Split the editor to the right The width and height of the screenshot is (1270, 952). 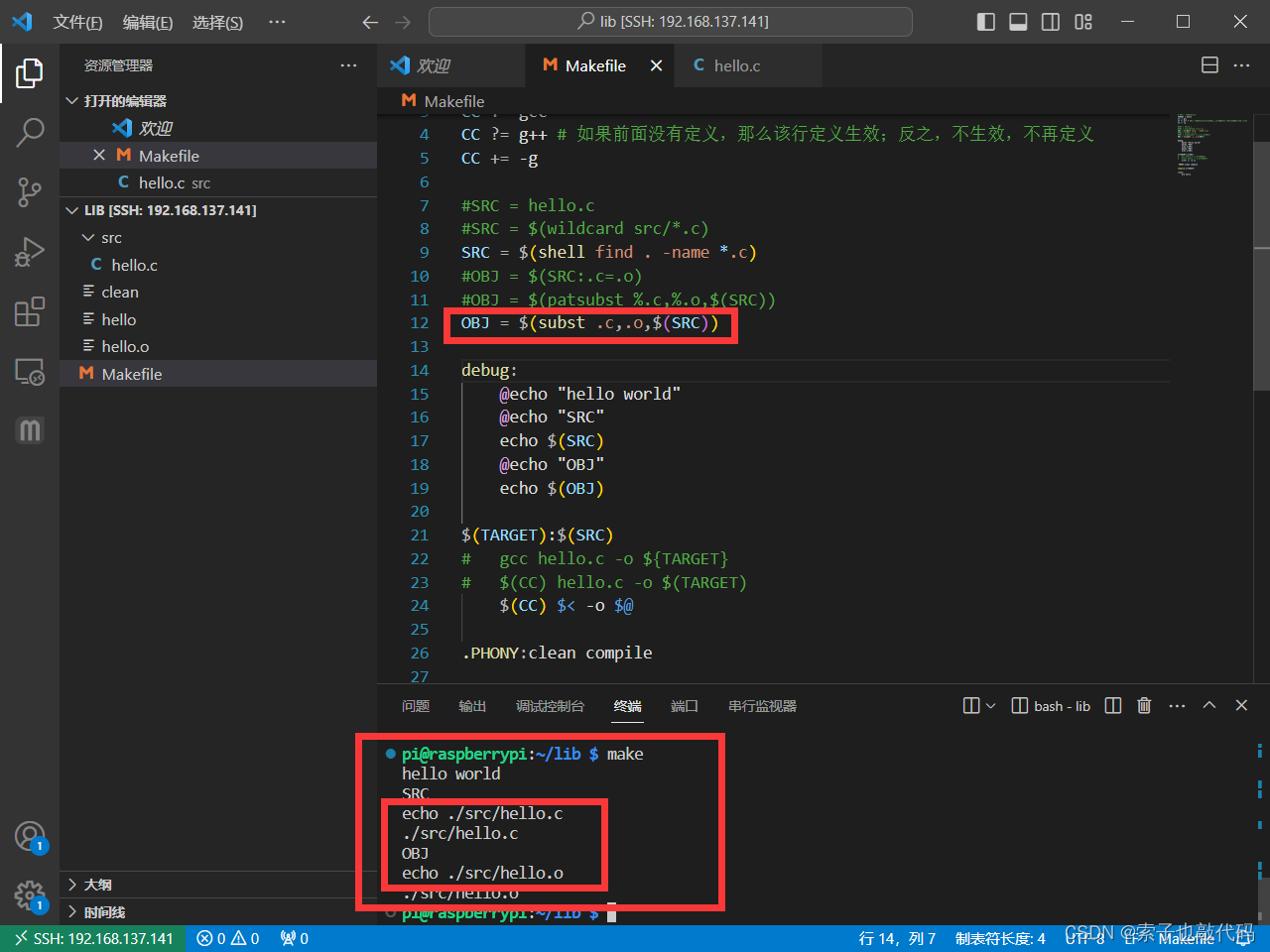(x=1209, y=65)
